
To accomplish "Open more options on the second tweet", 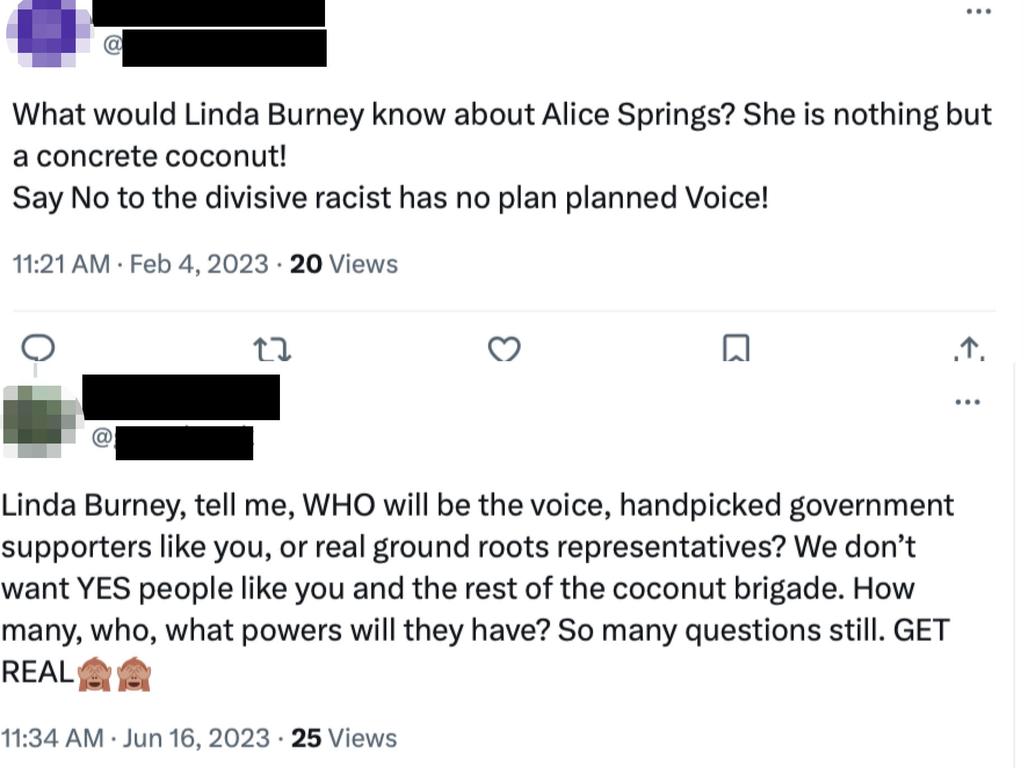I will 967,402.
